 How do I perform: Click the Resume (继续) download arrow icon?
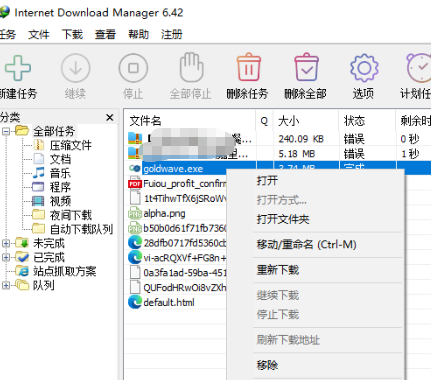click(x=76, y=68)
